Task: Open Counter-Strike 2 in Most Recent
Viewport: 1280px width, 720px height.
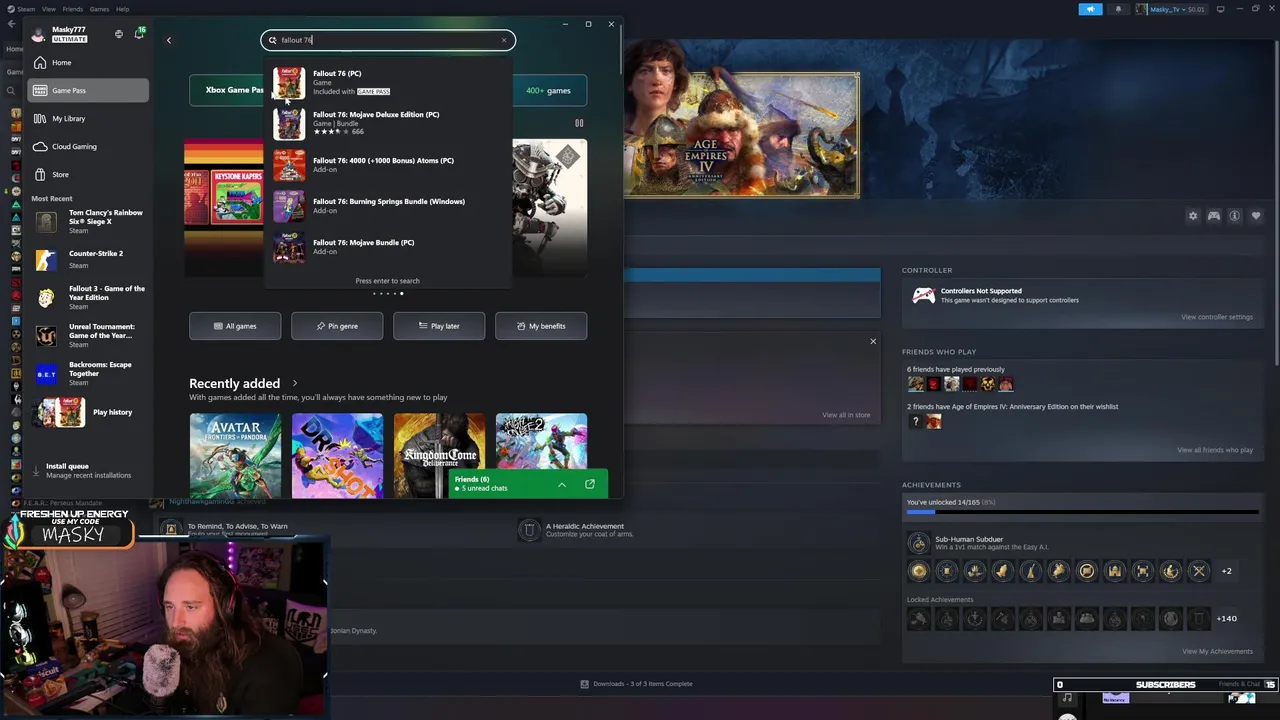Action: click(x=90, y=259)
